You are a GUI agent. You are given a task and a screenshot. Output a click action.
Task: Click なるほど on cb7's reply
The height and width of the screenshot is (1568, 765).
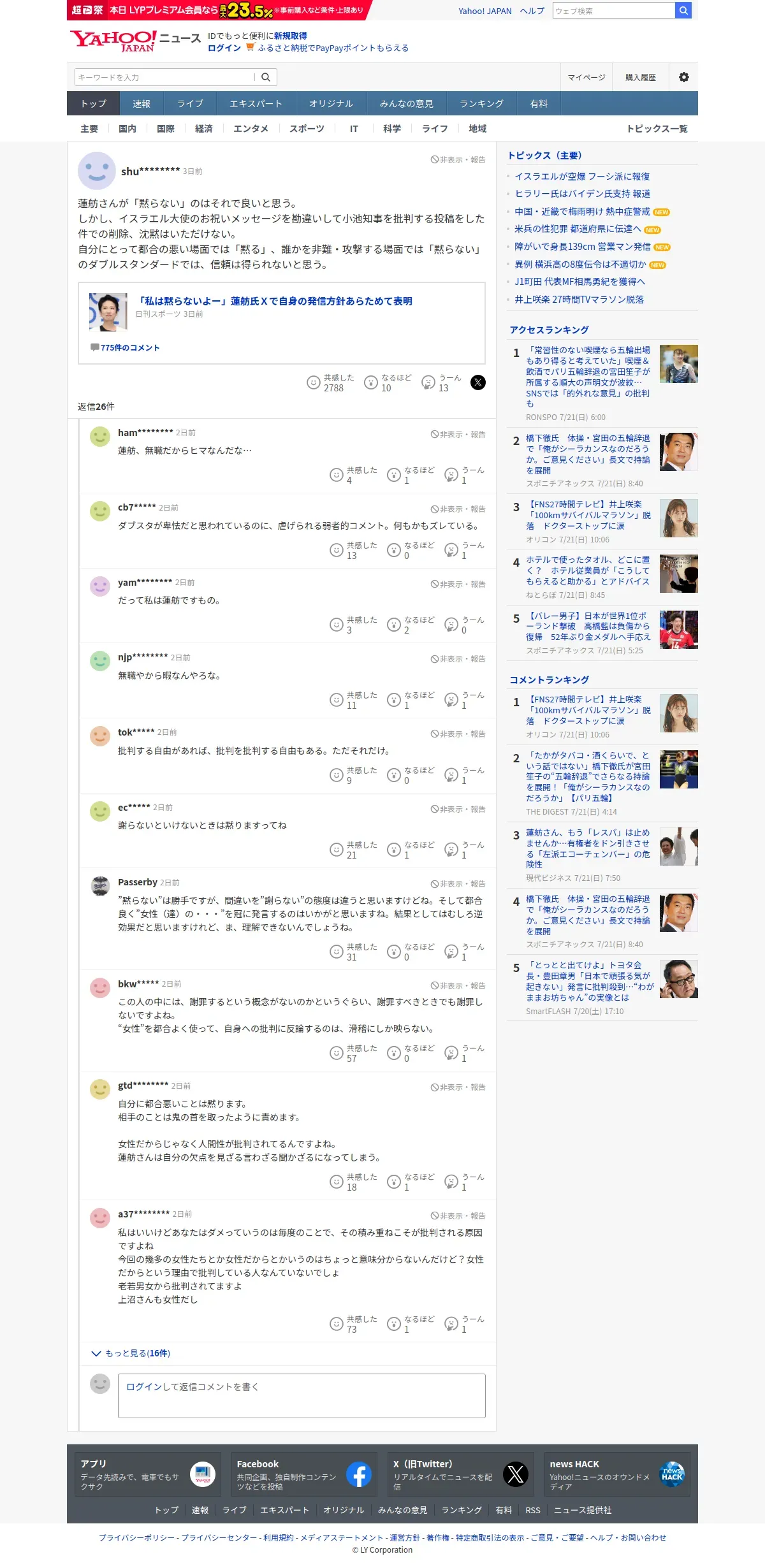[x=394, y=550]
